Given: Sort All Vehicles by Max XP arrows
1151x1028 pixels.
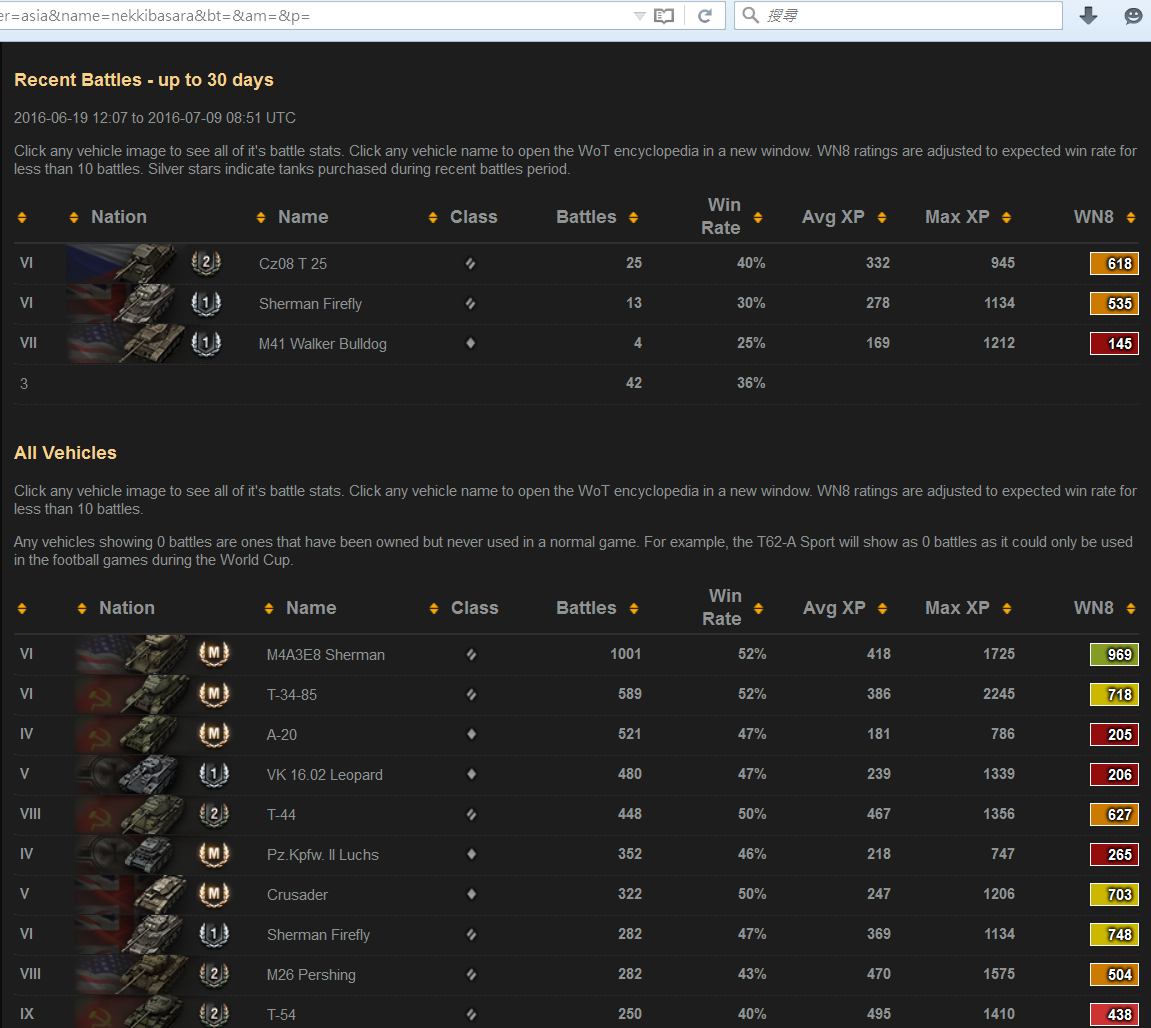Looking at the screenshot, I should pyautogui.click(x=1007, y=609).
